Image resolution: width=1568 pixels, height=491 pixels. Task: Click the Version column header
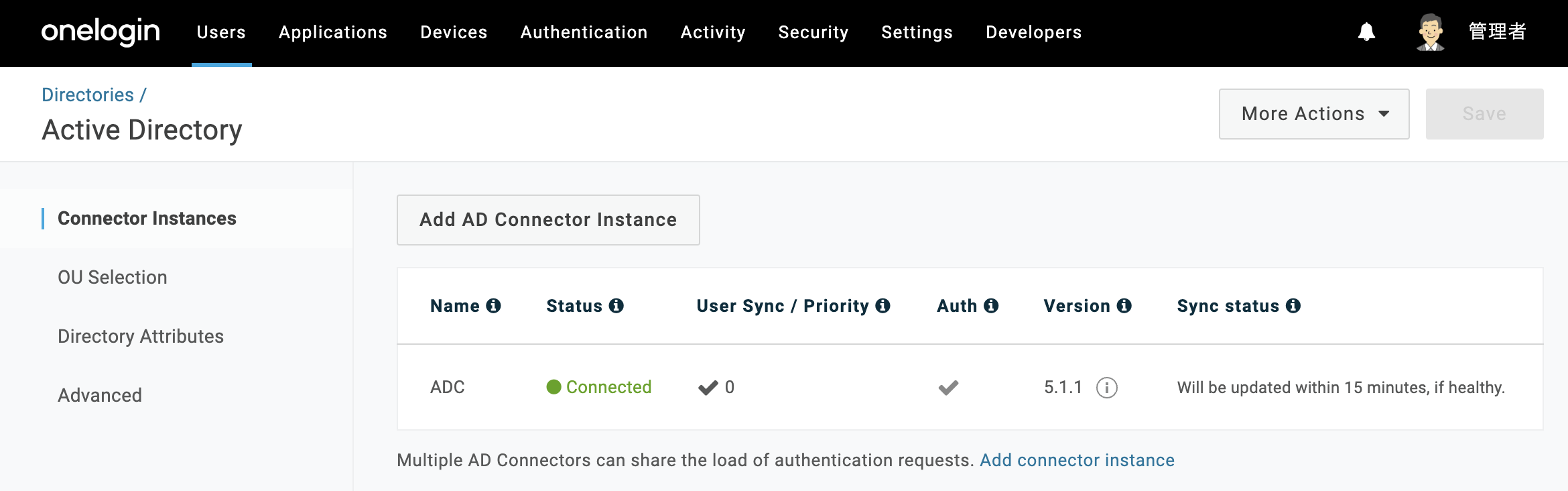[1077, 306]
